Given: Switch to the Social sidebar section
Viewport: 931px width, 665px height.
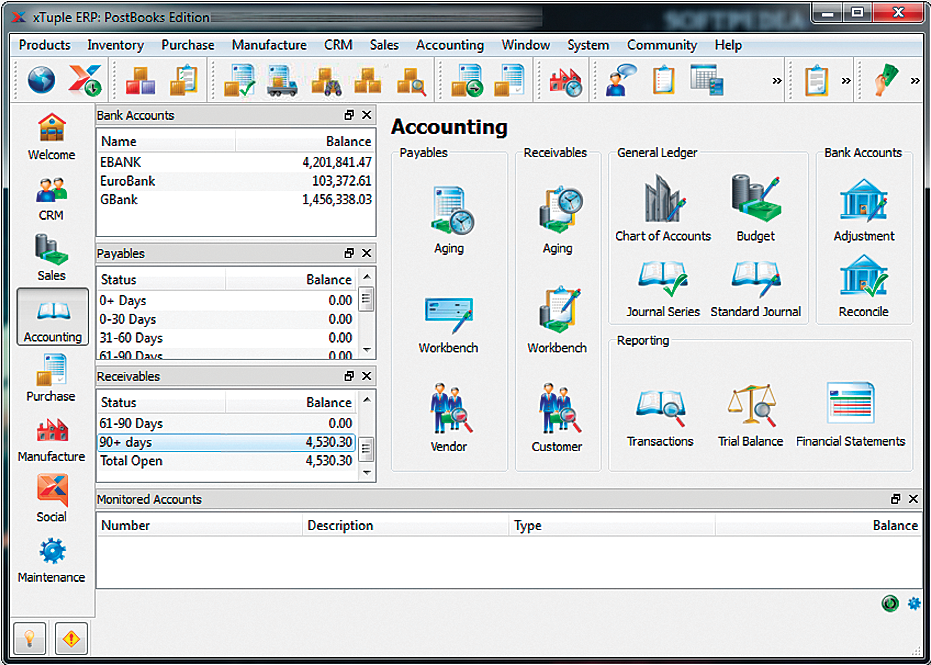Looking at the screenshot, I should [52, 499].
